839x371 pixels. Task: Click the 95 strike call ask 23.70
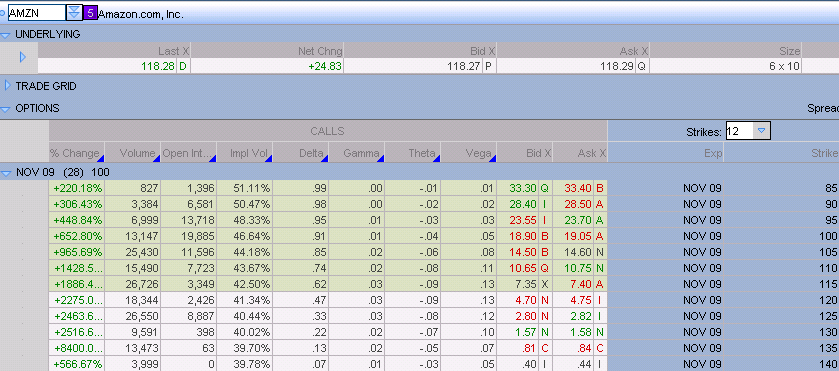pyautogui.click(x=578, y=220)
